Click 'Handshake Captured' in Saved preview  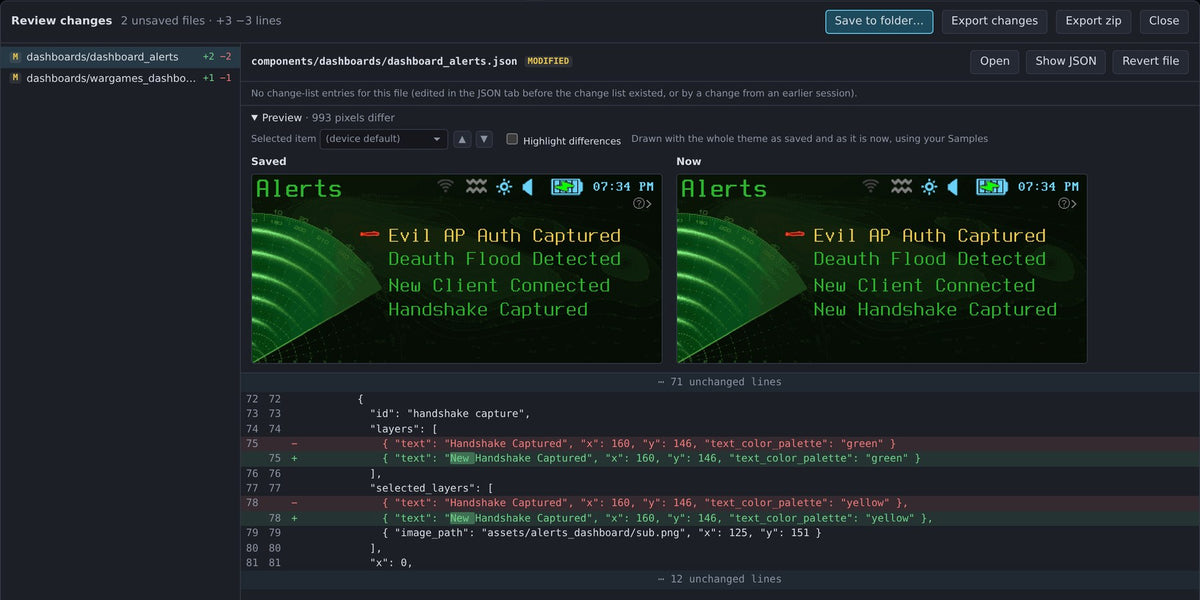coord(488,310)
